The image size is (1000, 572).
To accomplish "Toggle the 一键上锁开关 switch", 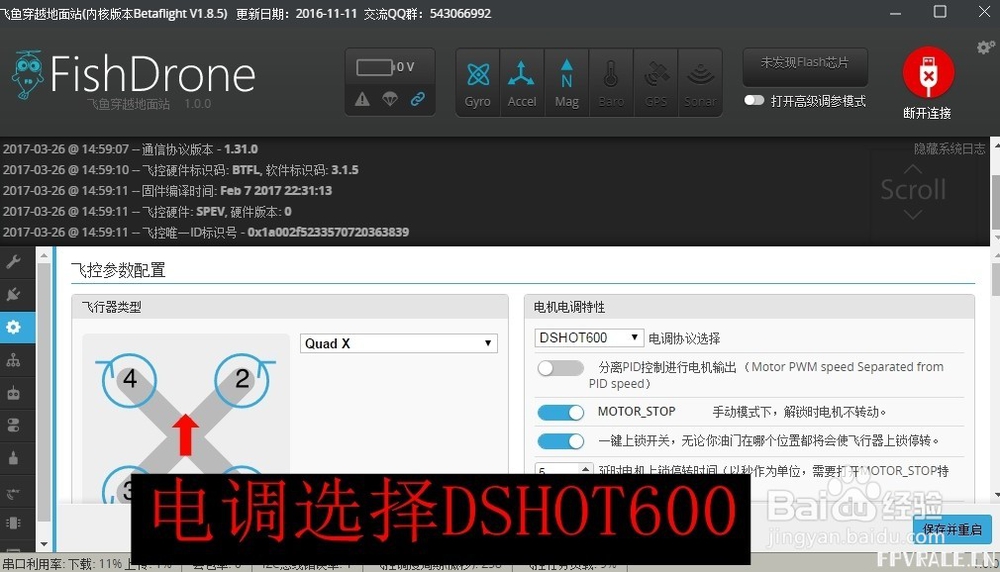I will pos(560,441).
